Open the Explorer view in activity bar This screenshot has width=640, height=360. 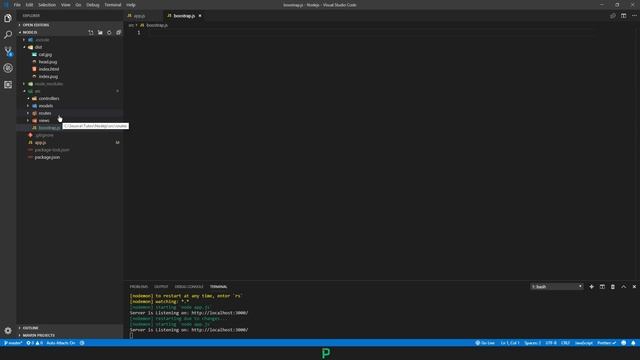(8, 18)
